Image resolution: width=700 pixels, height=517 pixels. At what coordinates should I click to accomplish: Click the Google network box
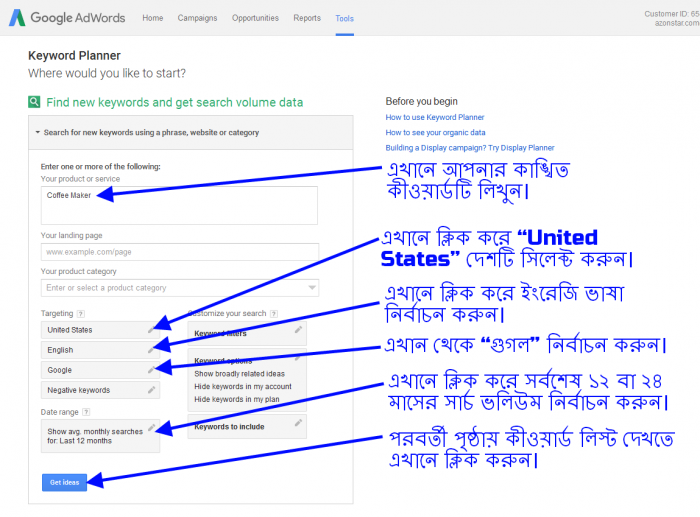(100, 370)
